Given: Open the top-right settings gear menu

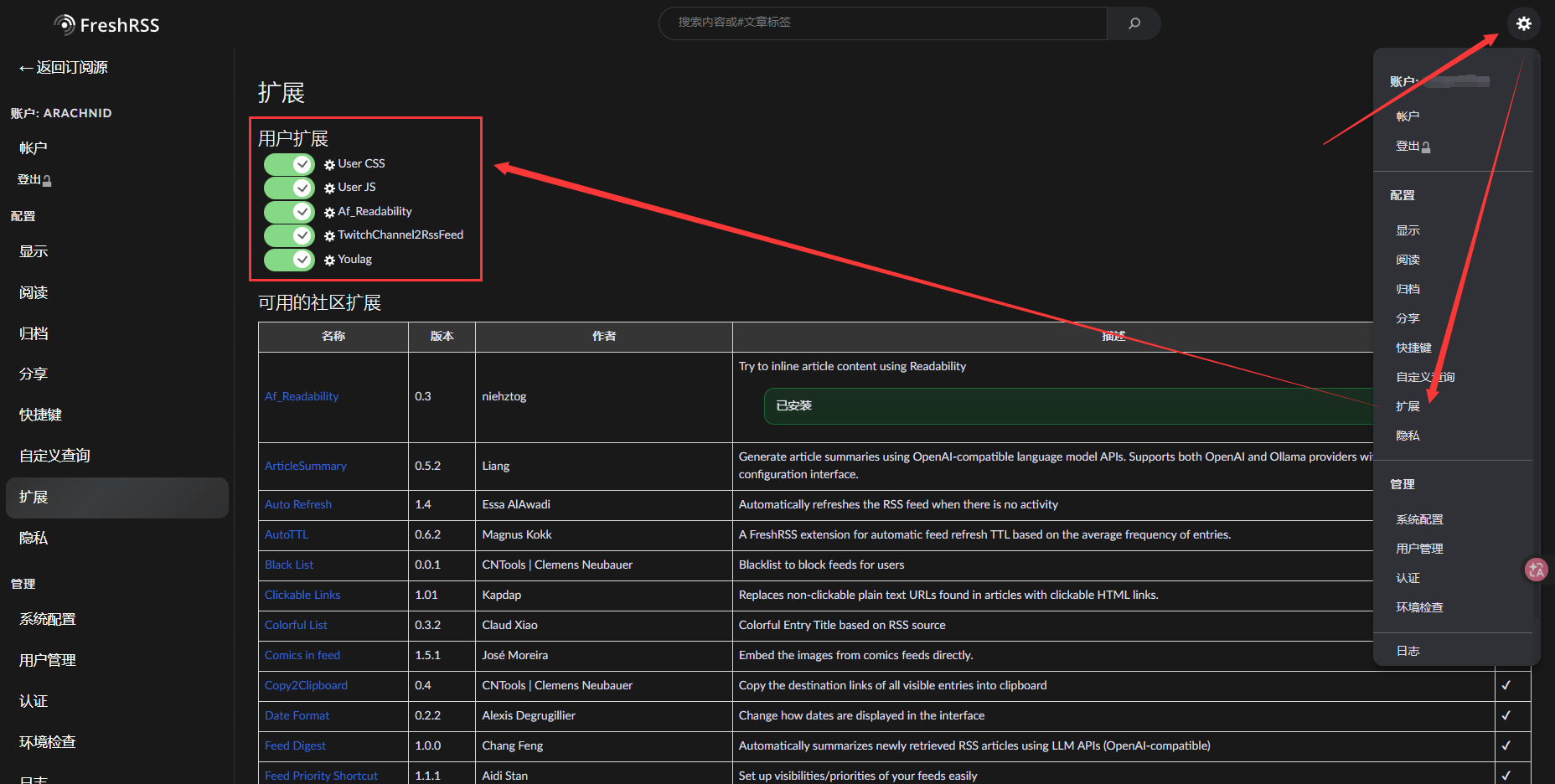Looking at the screenshot, I should coord(1523,23).
